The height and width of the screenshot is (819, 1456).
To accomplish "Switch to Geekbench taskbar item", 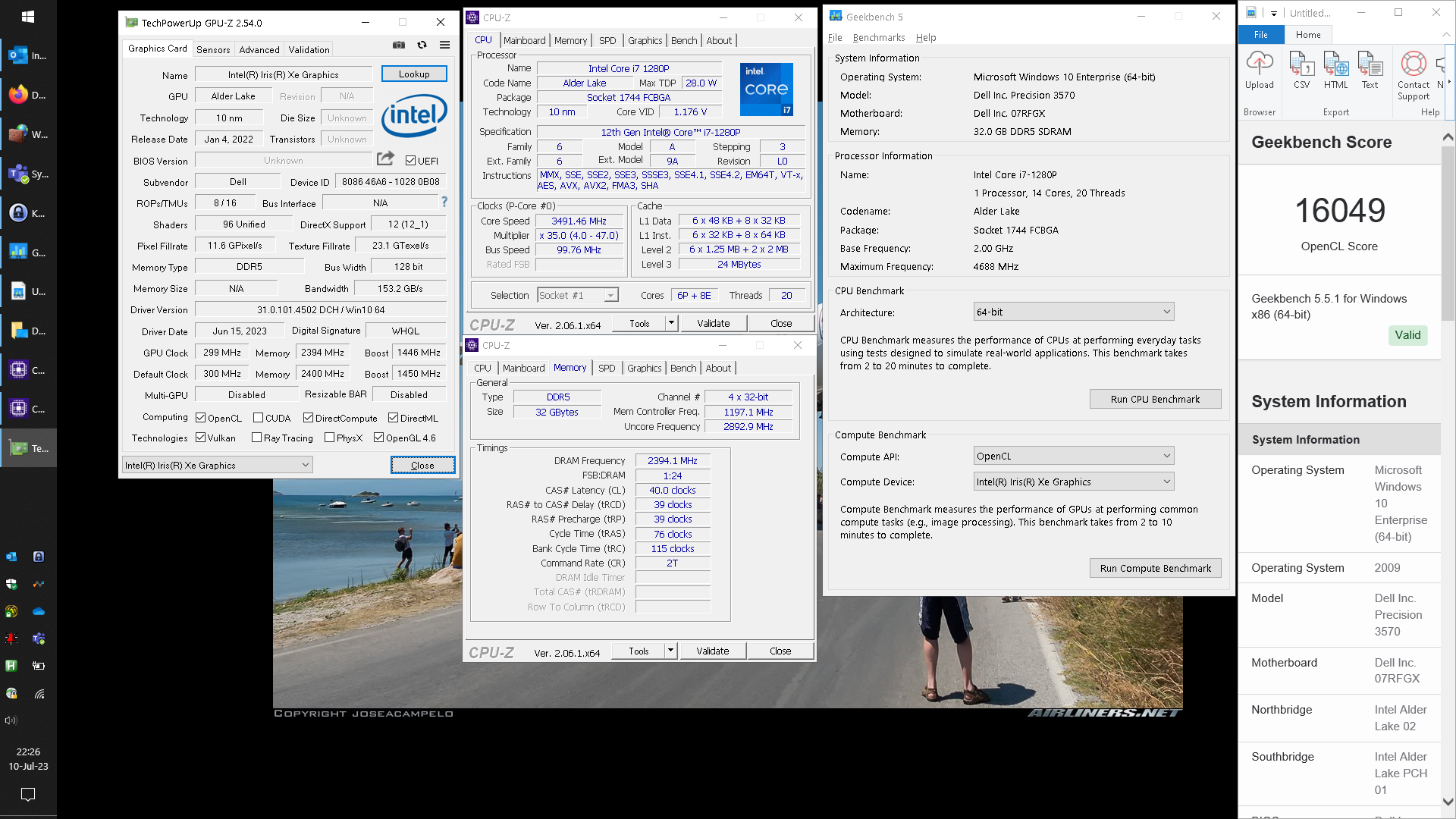I will (28, 253).
